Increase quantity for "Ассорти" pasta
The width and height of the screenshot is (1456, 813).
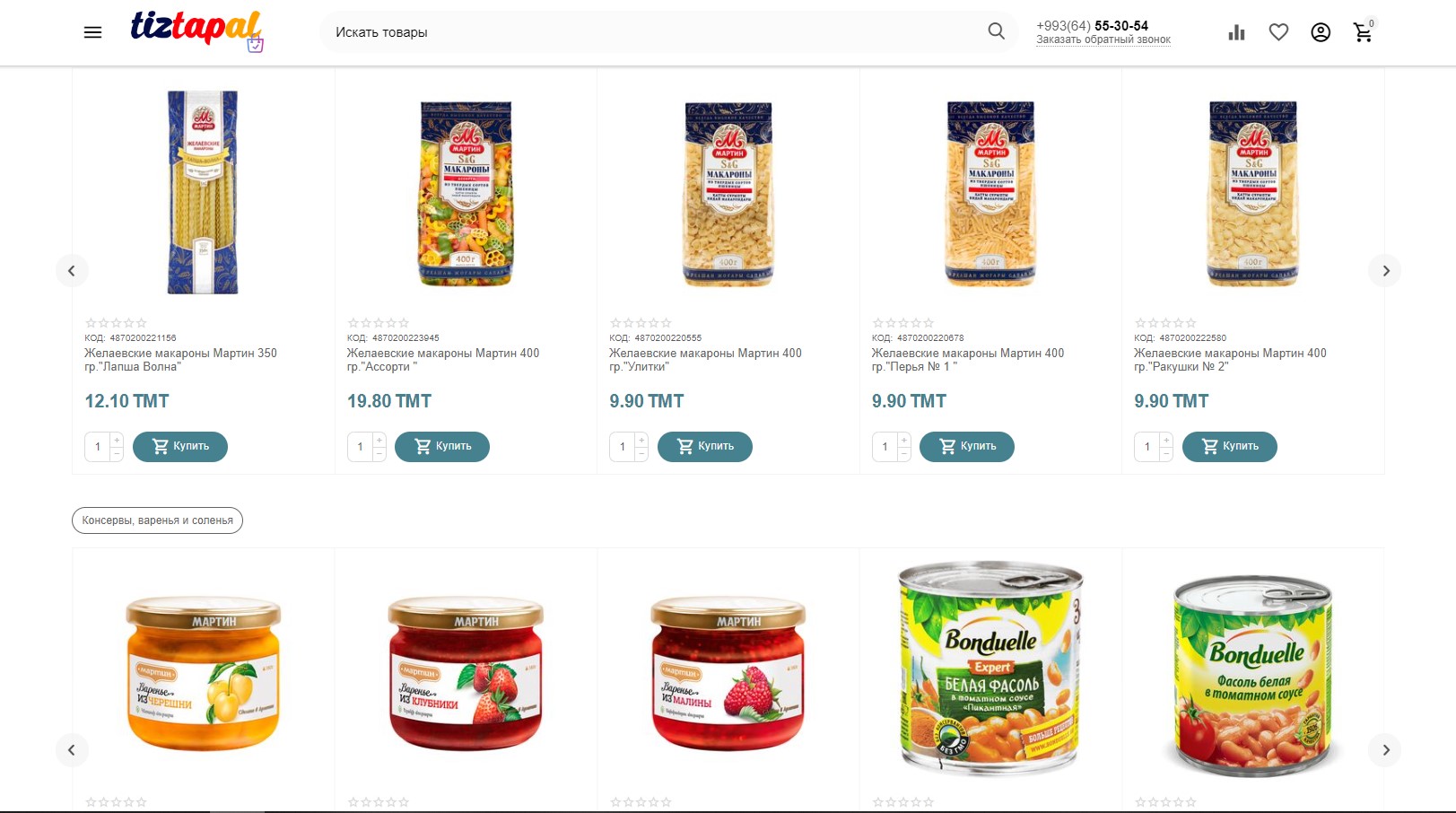click(x=379, y=440)
